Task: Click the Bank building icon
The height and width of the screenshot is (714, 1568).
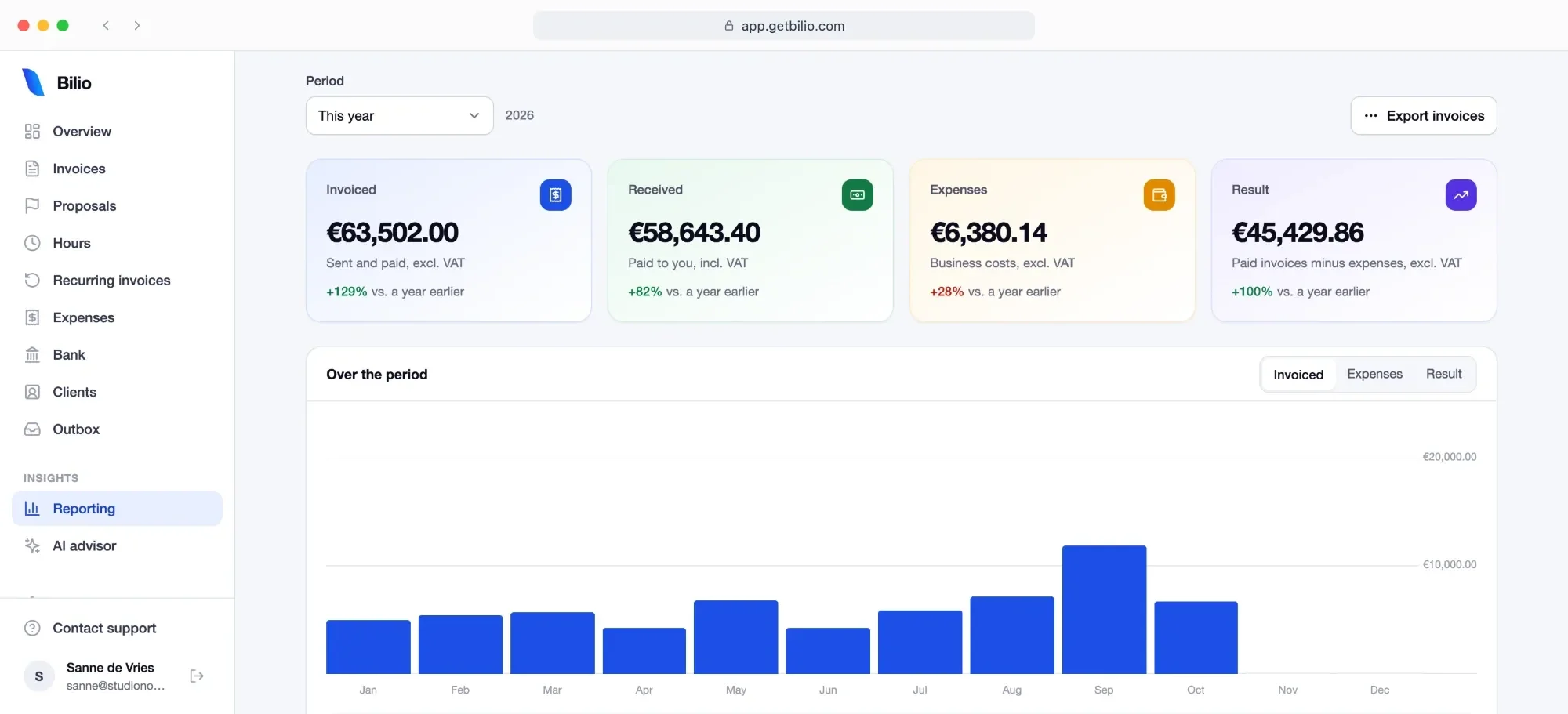Action: 32,354
